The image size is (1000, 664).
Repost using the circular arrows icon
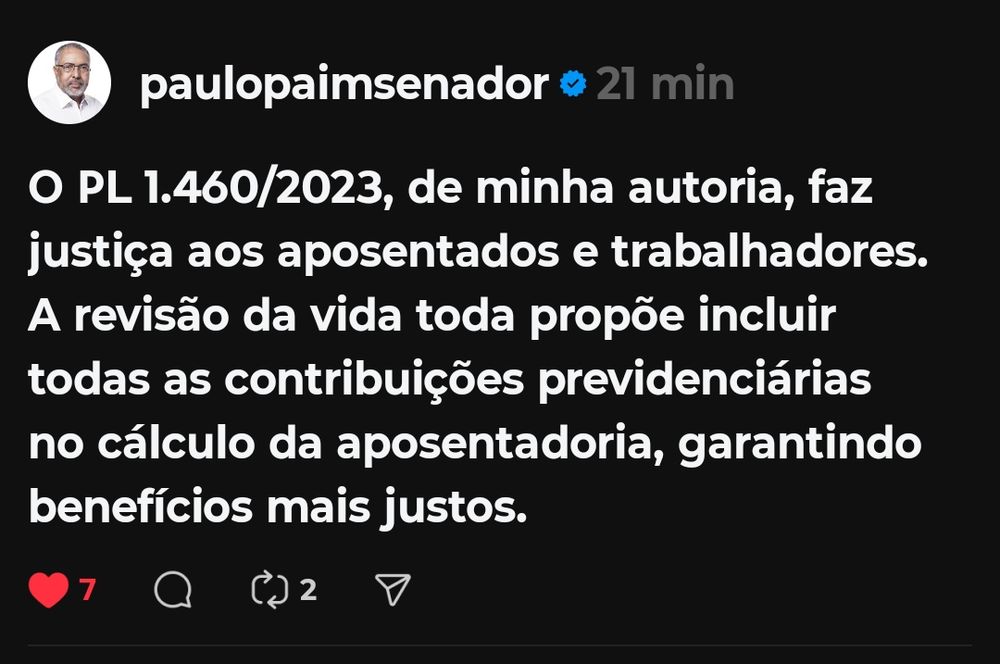270,589
